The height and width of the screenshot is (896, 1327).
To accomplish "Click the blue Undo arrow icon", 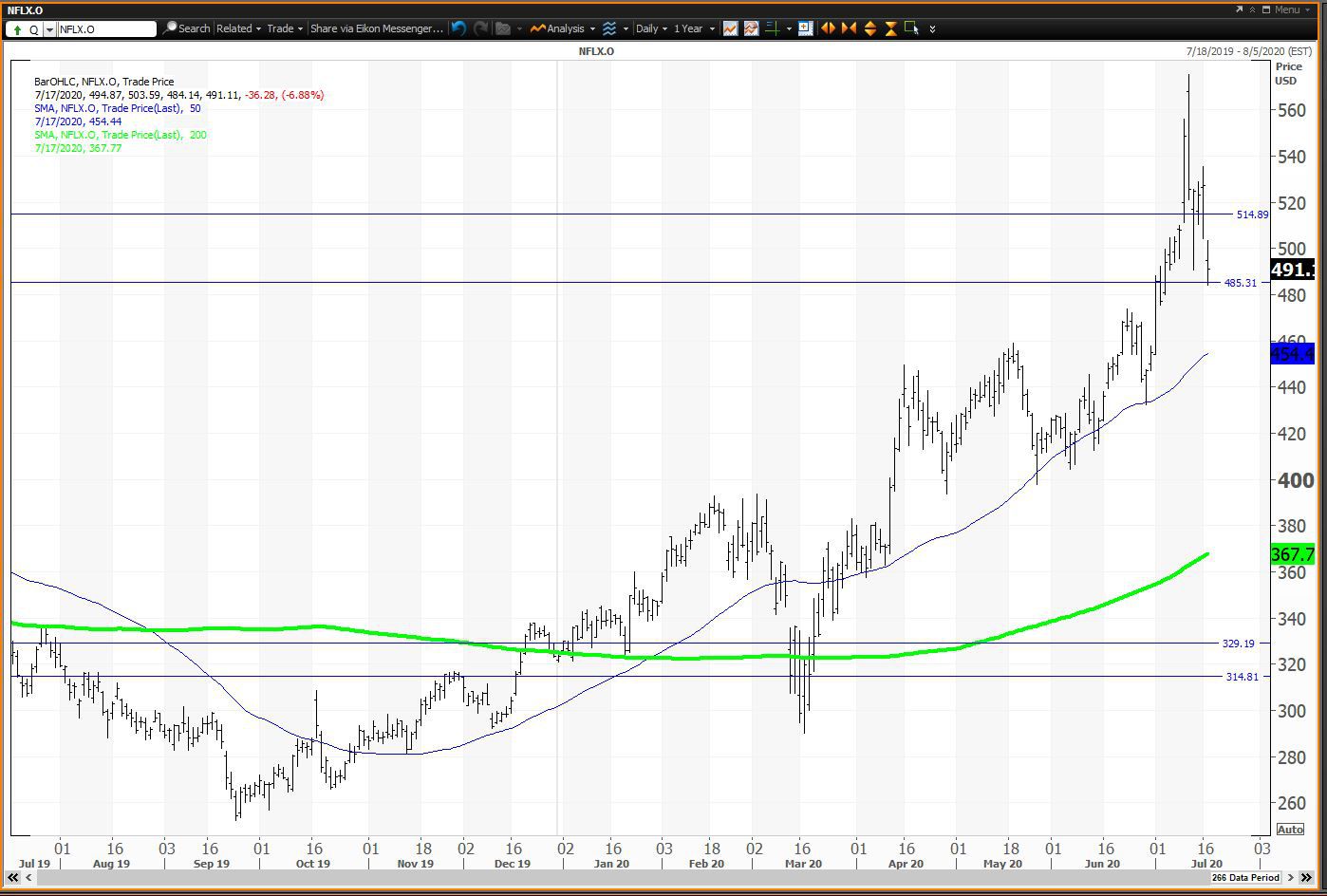I will (x=458, y=28).
